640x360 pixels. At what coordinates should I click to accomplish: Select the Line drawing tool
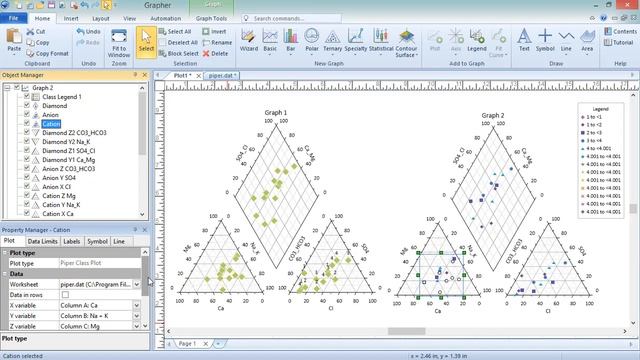566,36
